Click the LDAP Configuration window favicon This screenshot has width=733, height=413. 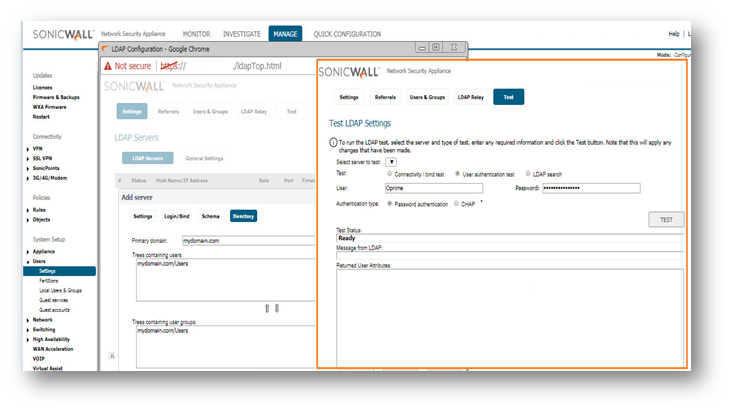point(104,47)
